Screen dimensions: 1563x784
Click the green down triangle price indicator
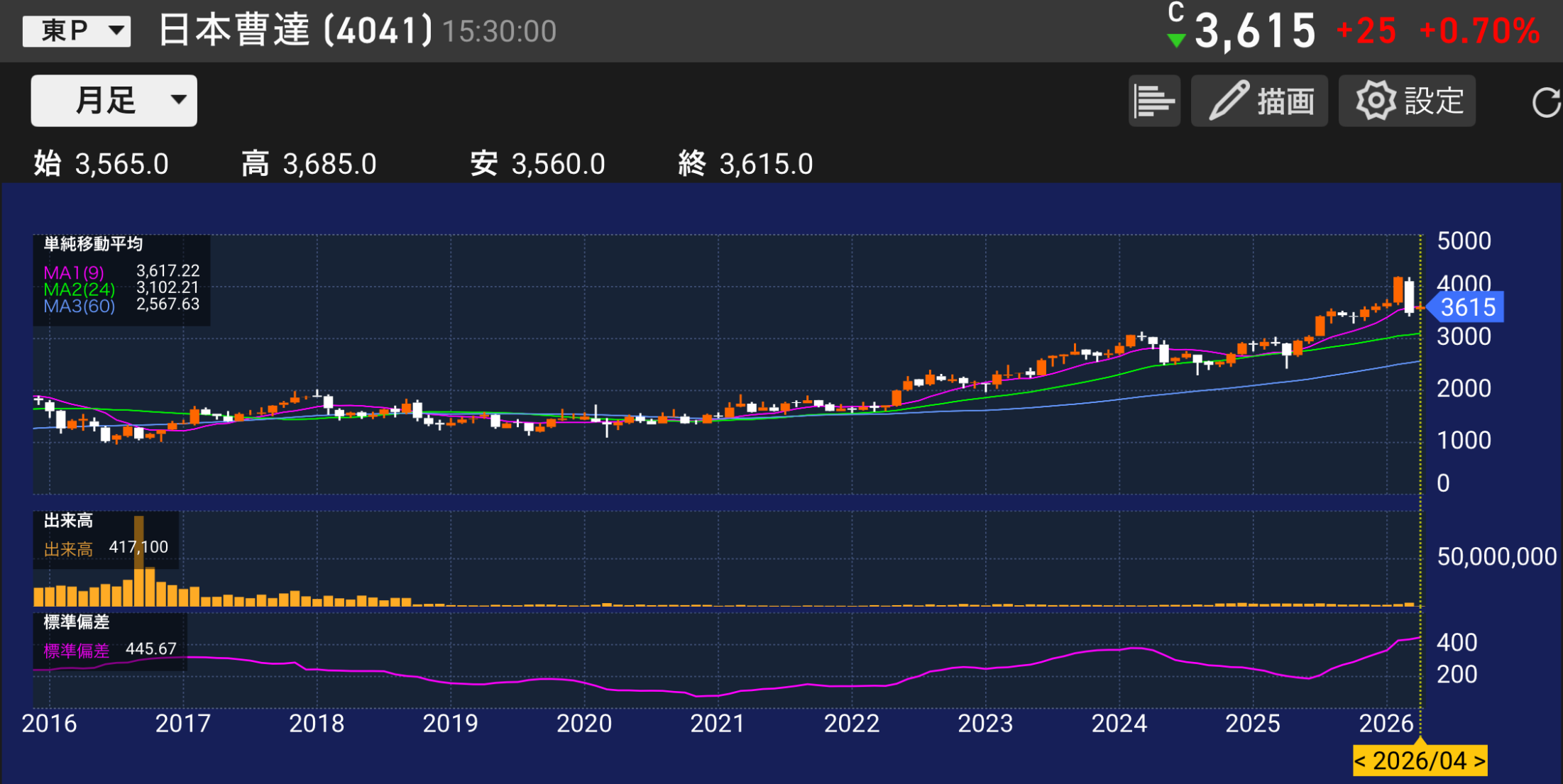click(x=1176, y=40)
